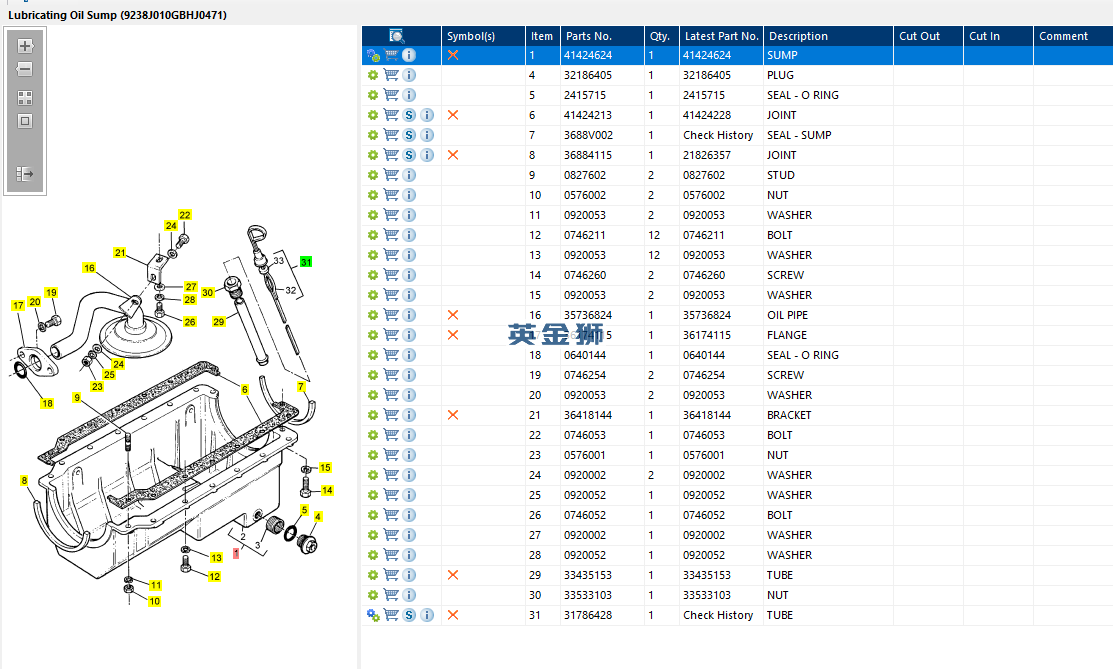Add SEAL - SUMP 3688V002 to cart
The height and width of the screenshot is (669, 1113).
(391, 135)
